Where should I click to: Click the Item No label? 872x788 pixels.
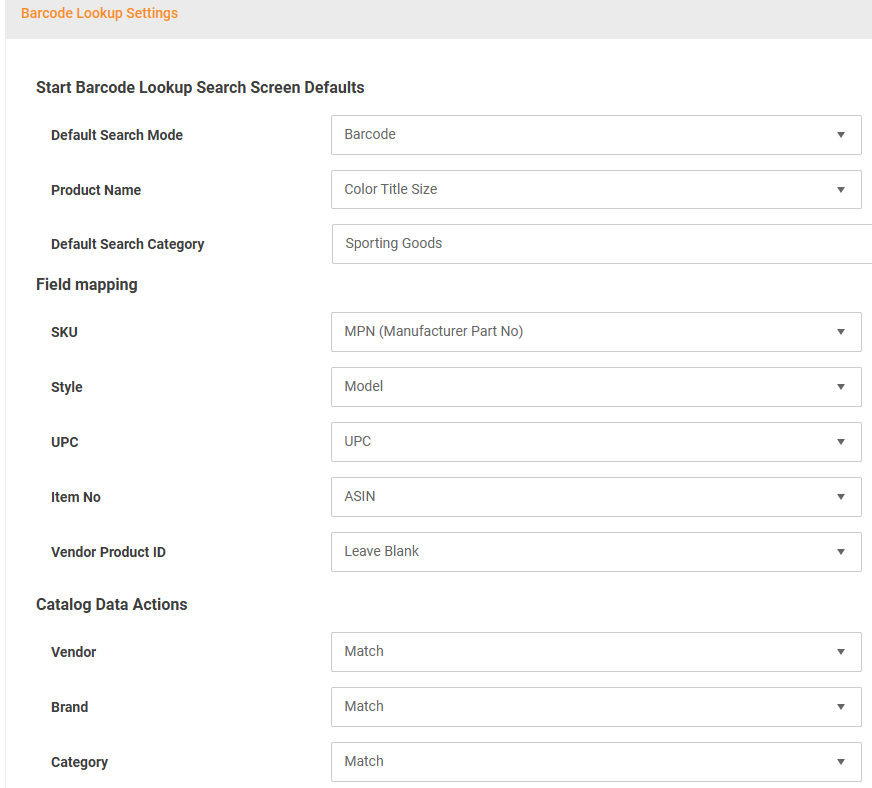[x=76, y=497]
